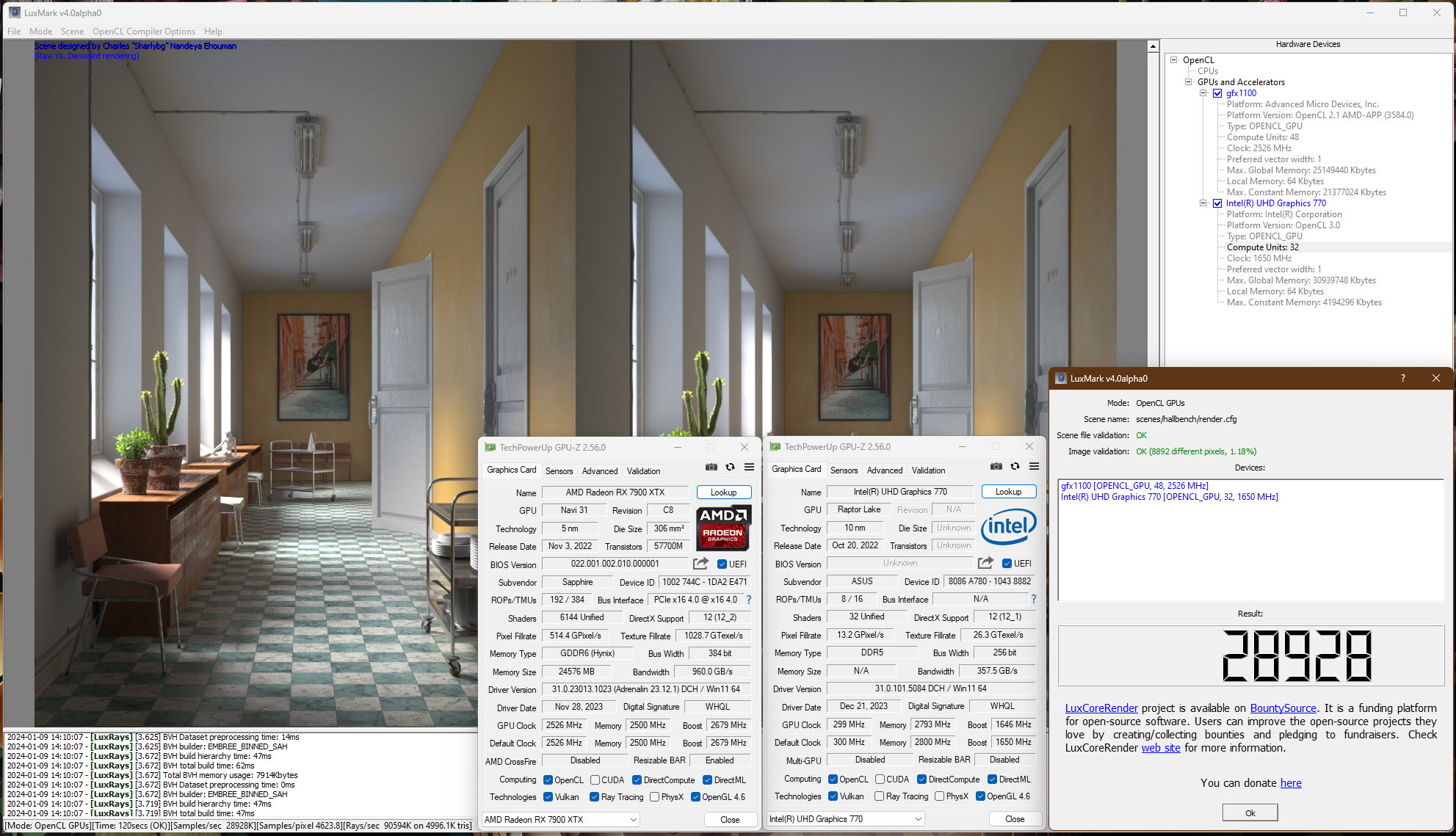
Task: Click refresh icon in AMD GPU-Z window
Action: tap(730, 467)
